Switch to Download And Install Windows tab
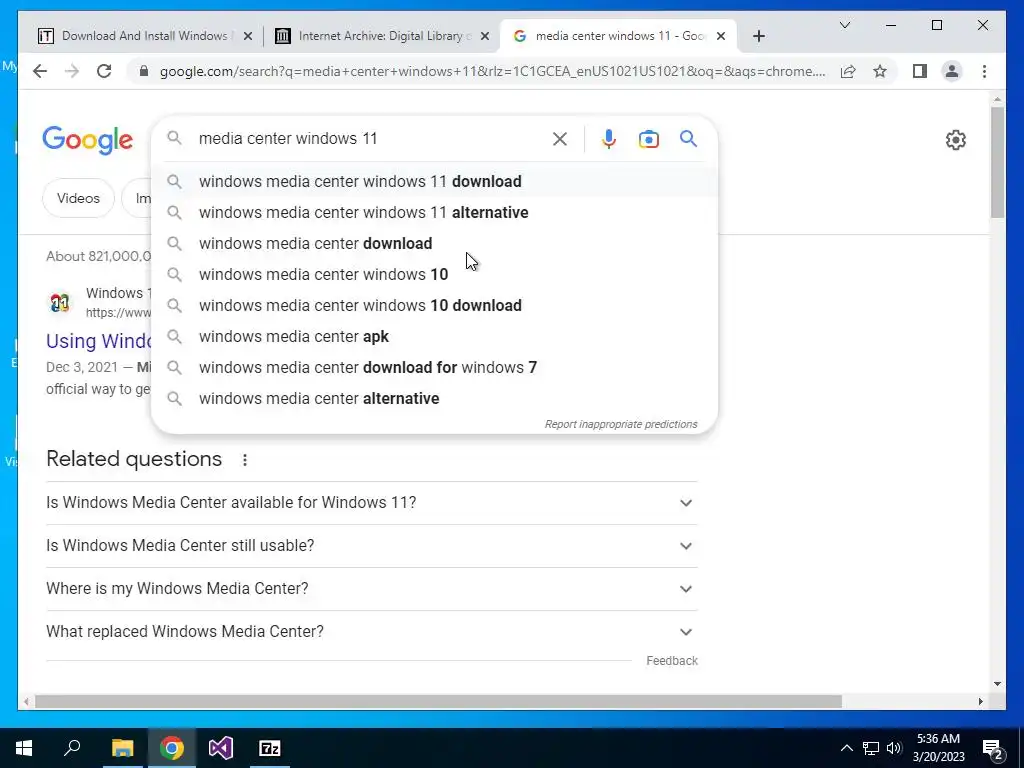1024x768 pixels. point(144,36)
